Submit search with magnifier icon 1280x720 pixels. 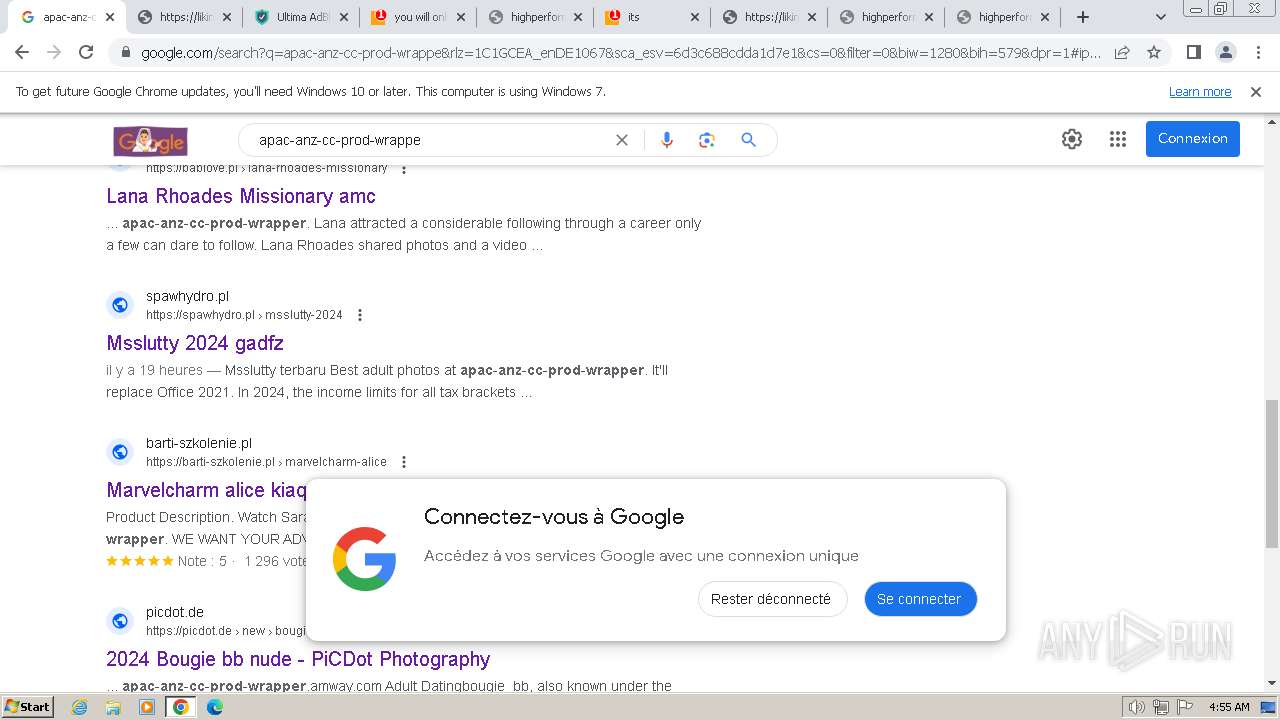(x=748, y=140)
